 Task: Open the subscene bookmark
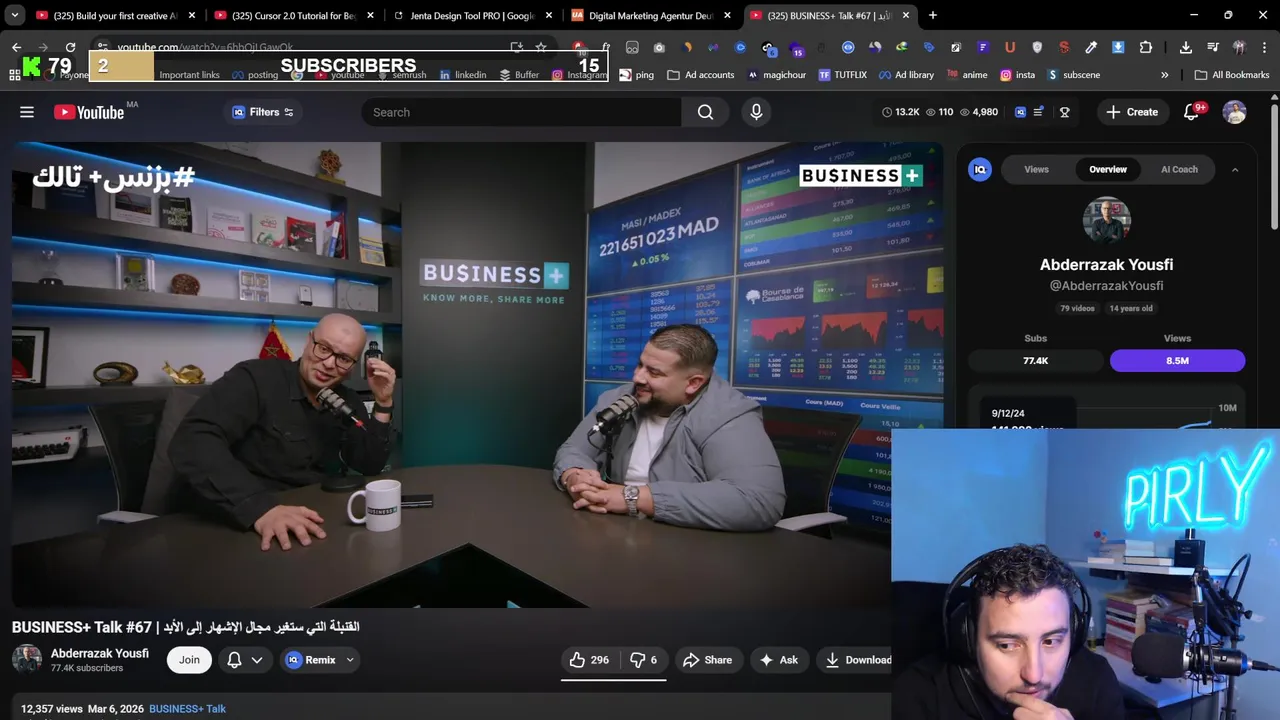point(1073,75)
